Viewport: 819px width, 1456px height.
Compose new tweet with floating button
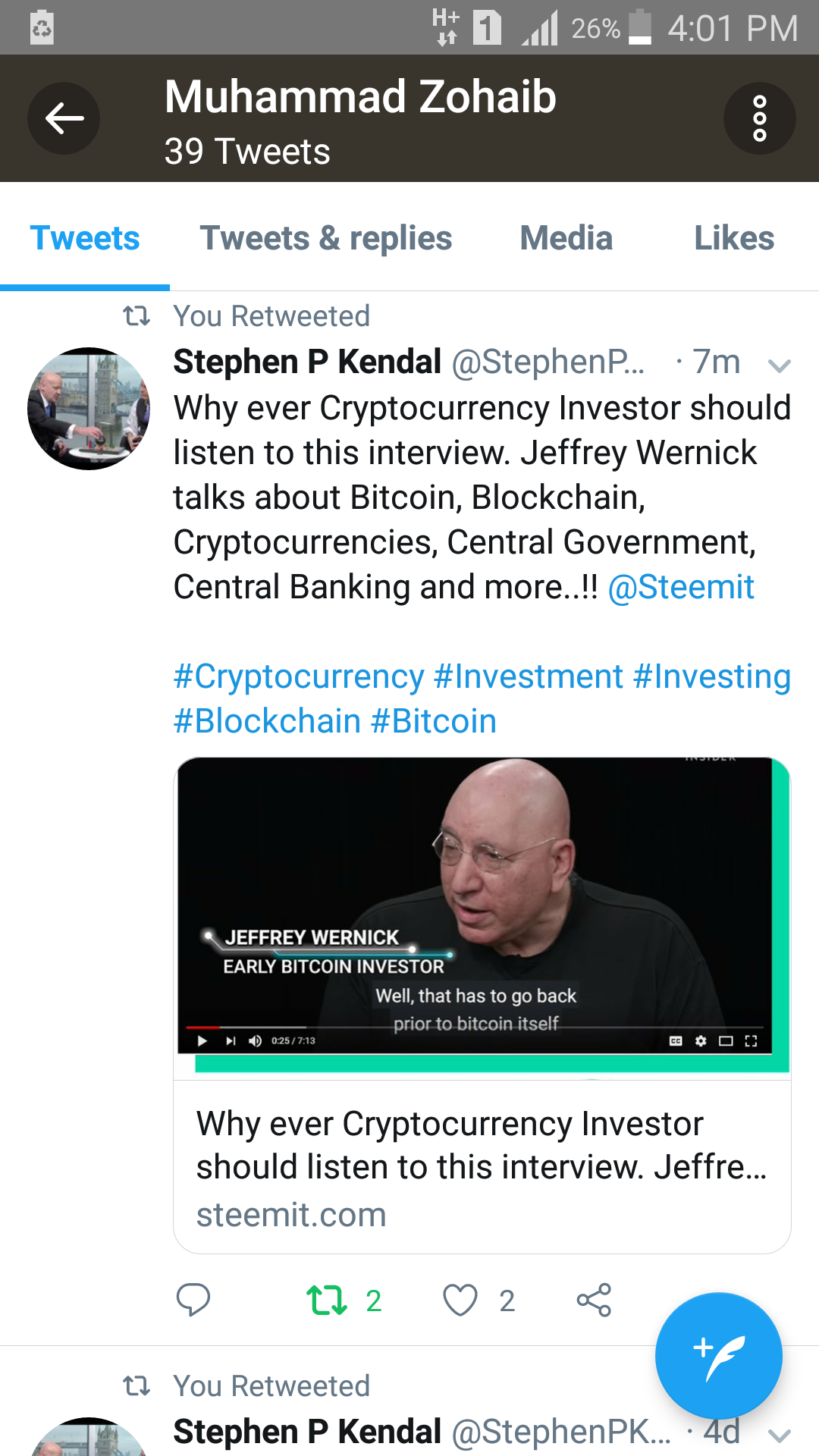pyautogui.click(x=718, y=1355)
